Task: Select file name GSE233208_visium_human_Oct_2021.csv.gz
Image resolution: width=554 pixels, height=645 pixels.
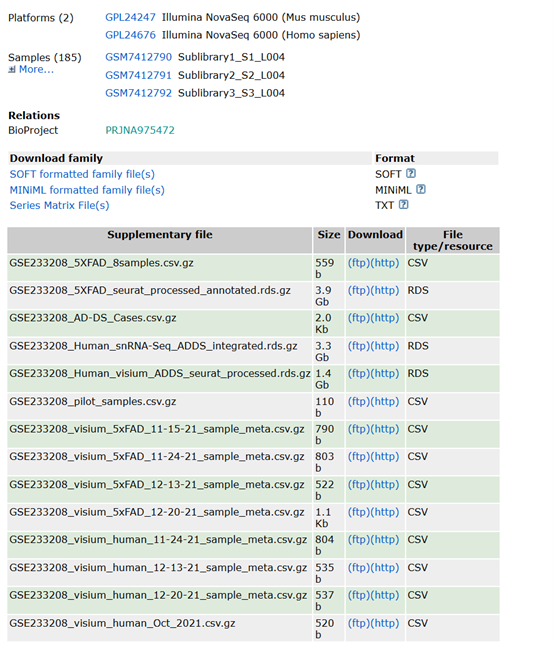Action: (122, 623)
